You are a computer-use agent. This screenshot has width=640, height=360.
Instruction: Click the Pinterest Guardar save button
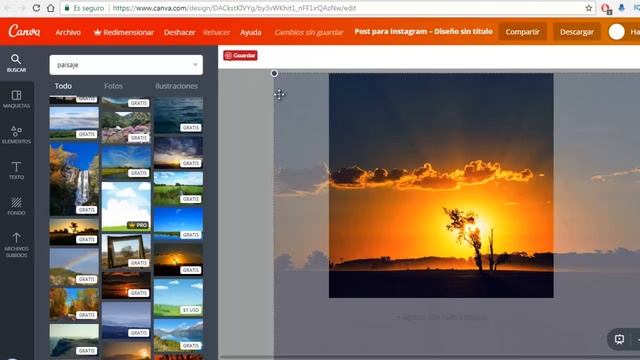pos(240,56)
